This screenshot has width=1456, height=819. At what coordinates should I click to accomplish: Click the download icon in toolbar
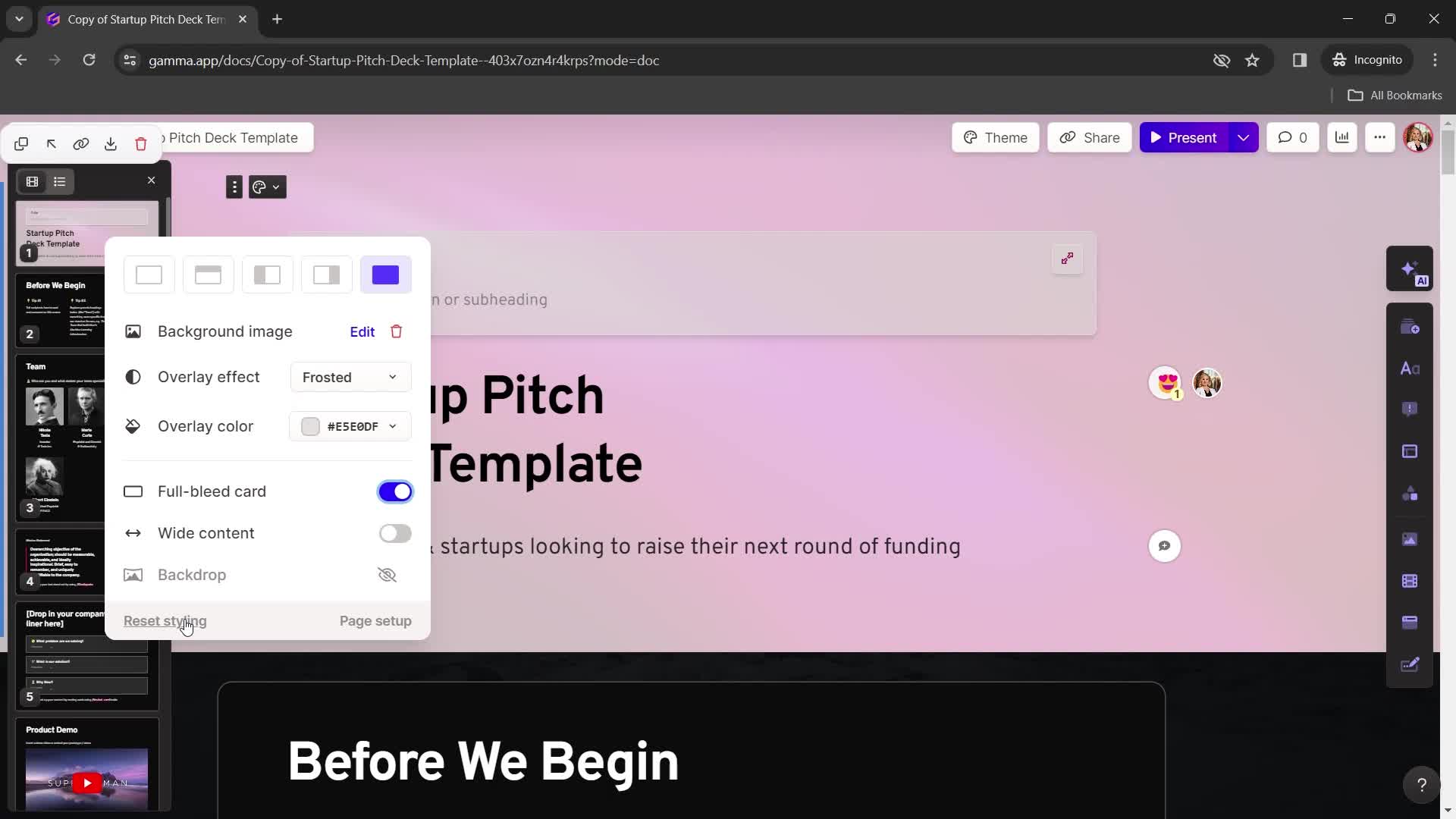[111, 143]
